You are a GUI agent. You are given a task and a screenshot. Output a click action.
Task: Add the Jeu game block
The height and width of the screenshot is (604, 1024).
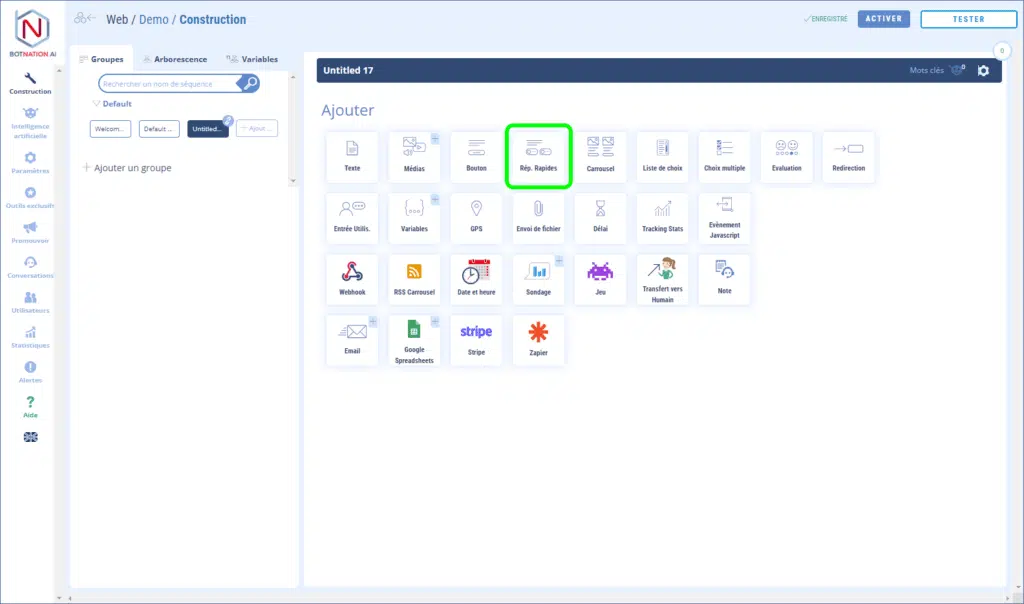point(600,280)
